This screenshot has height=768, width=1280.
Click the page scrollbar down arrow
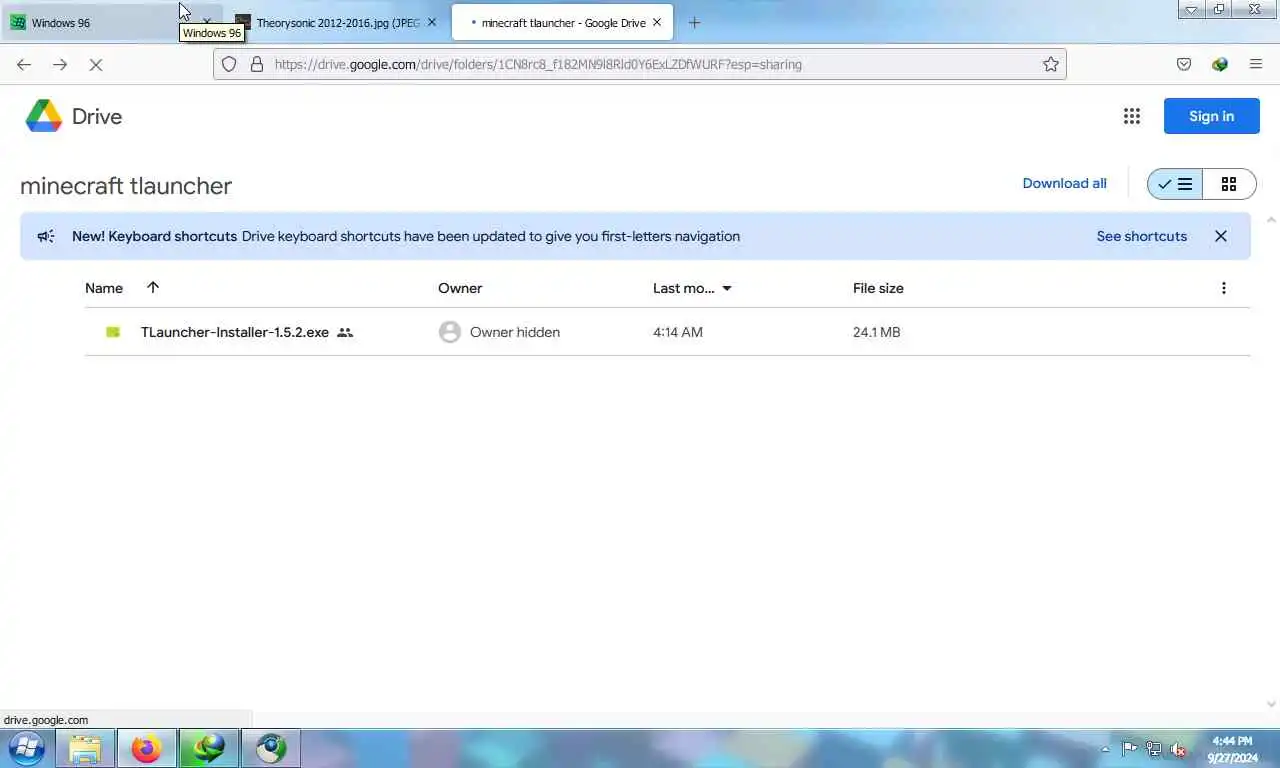click(x=1272, y=704)
